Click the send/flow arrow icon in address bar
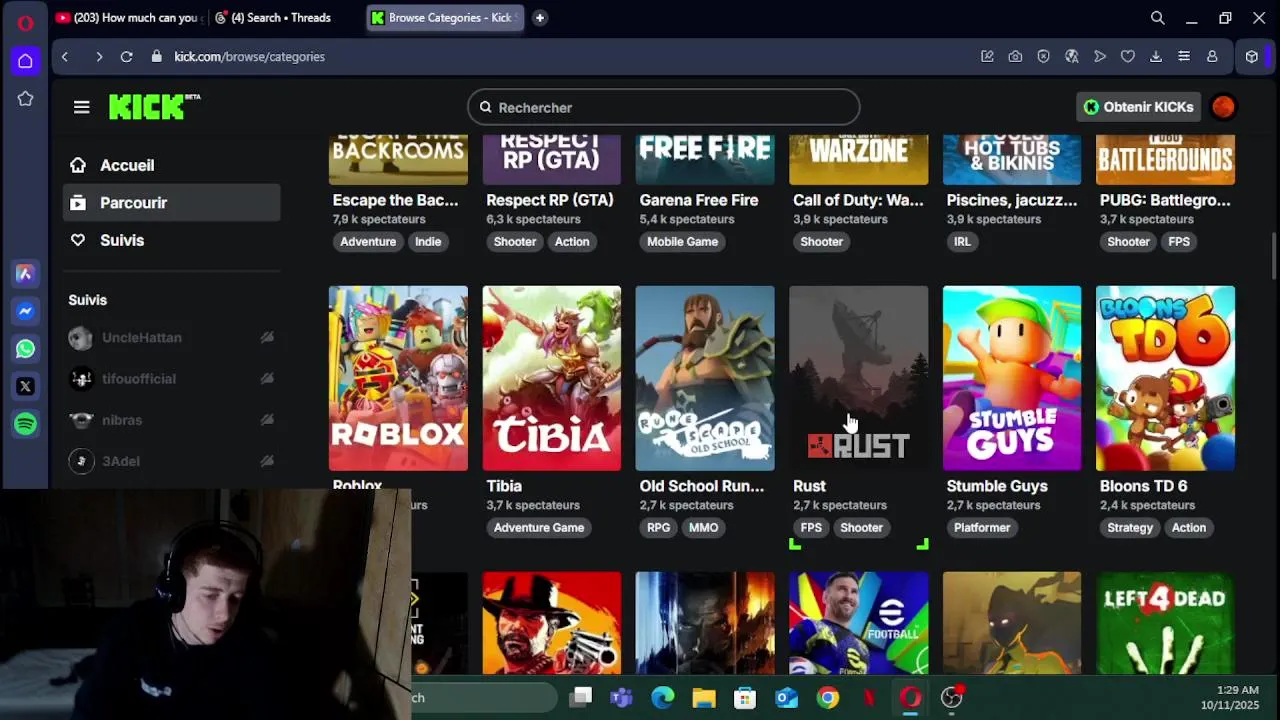Screen dimensions: 1280x720 tap(1099, 57)
